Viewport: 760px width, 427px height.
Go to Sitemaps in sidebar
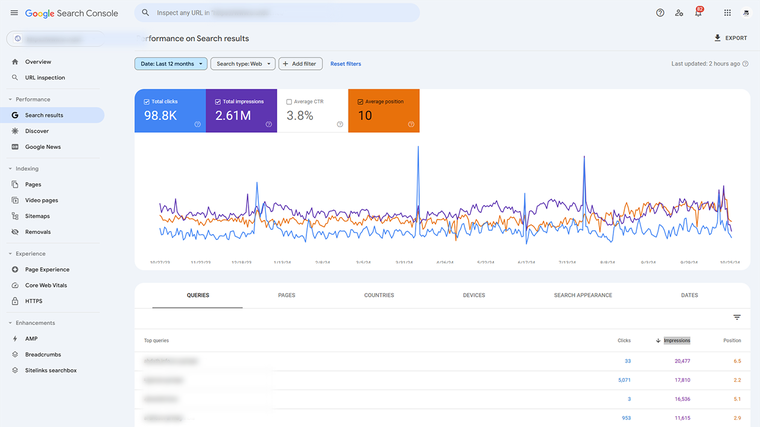click(x=37, y=216)
